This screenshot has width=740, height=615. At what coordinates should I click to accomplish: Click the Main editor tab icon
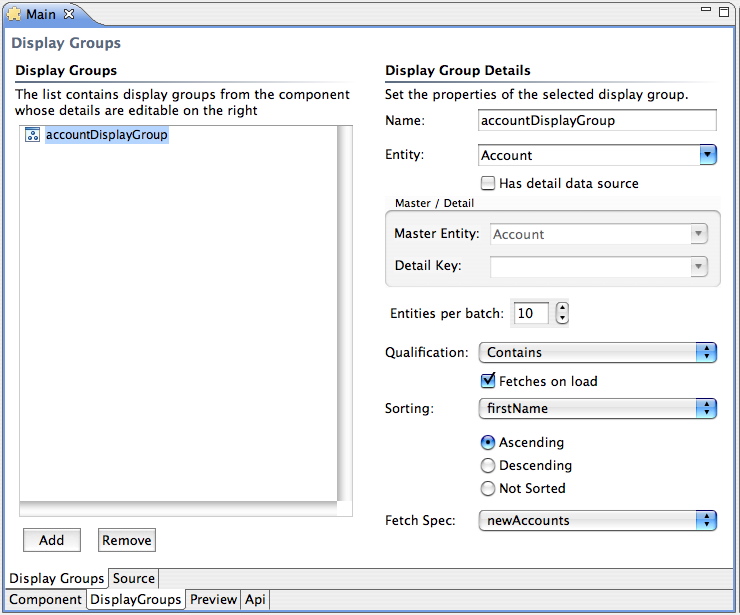click(14, 14)
